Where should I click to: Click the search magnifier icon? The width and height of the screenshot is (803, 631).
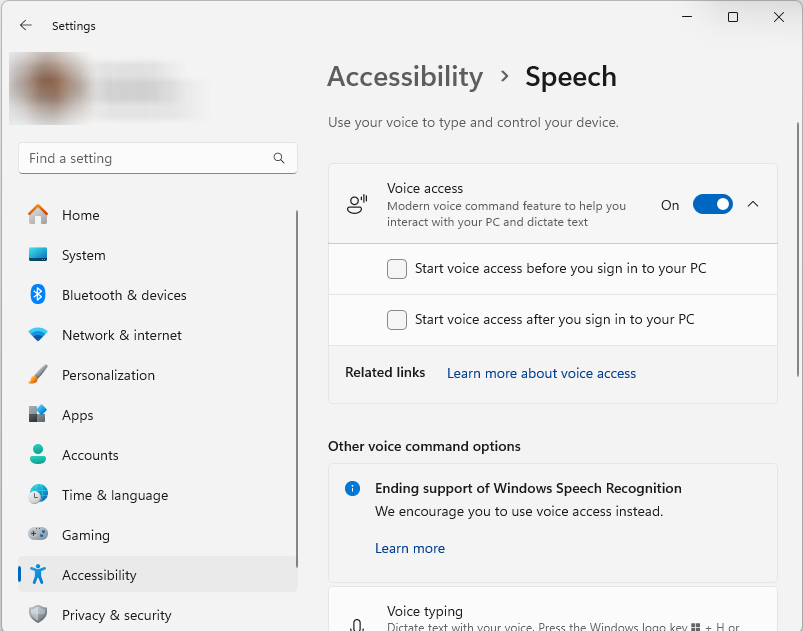(279, 158)
